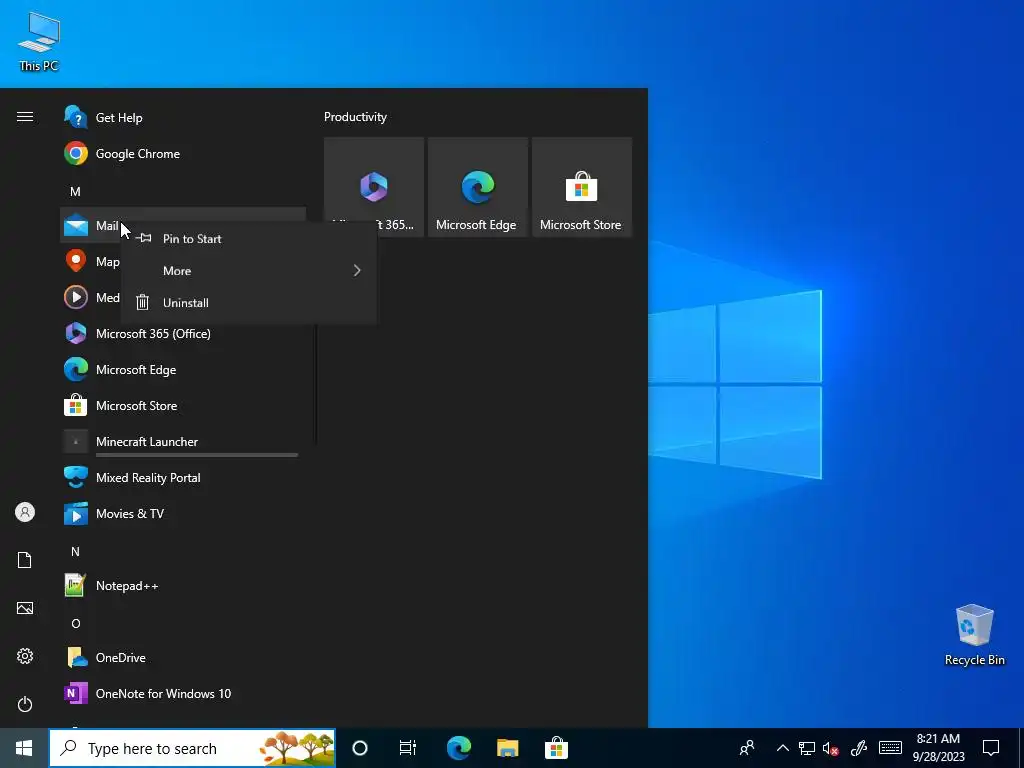Show hidden tray icons chevron
The height and width of the screenshot is (768, 1024).
[x=782, y=748]
